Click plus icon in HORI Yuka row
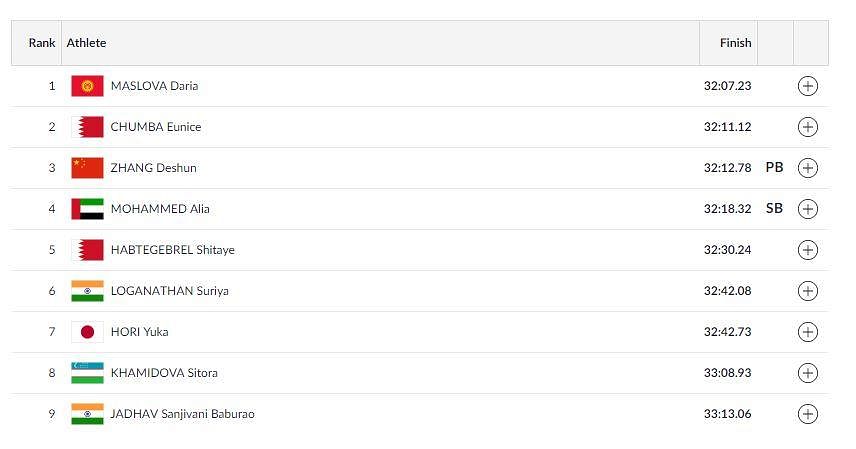 pos(807,332)
